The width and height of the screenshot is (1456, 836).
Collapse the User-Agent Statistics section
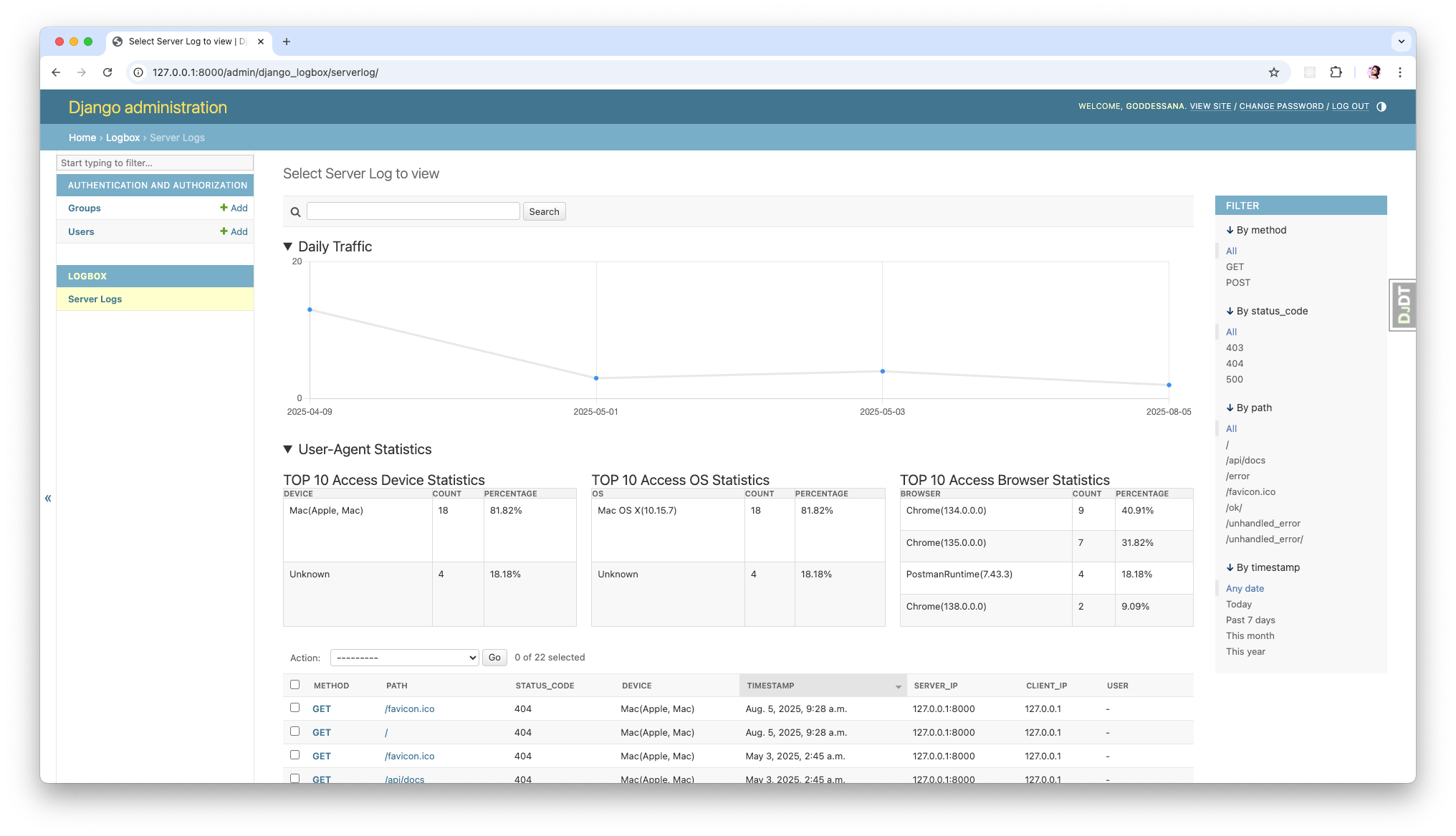[288, 449]
